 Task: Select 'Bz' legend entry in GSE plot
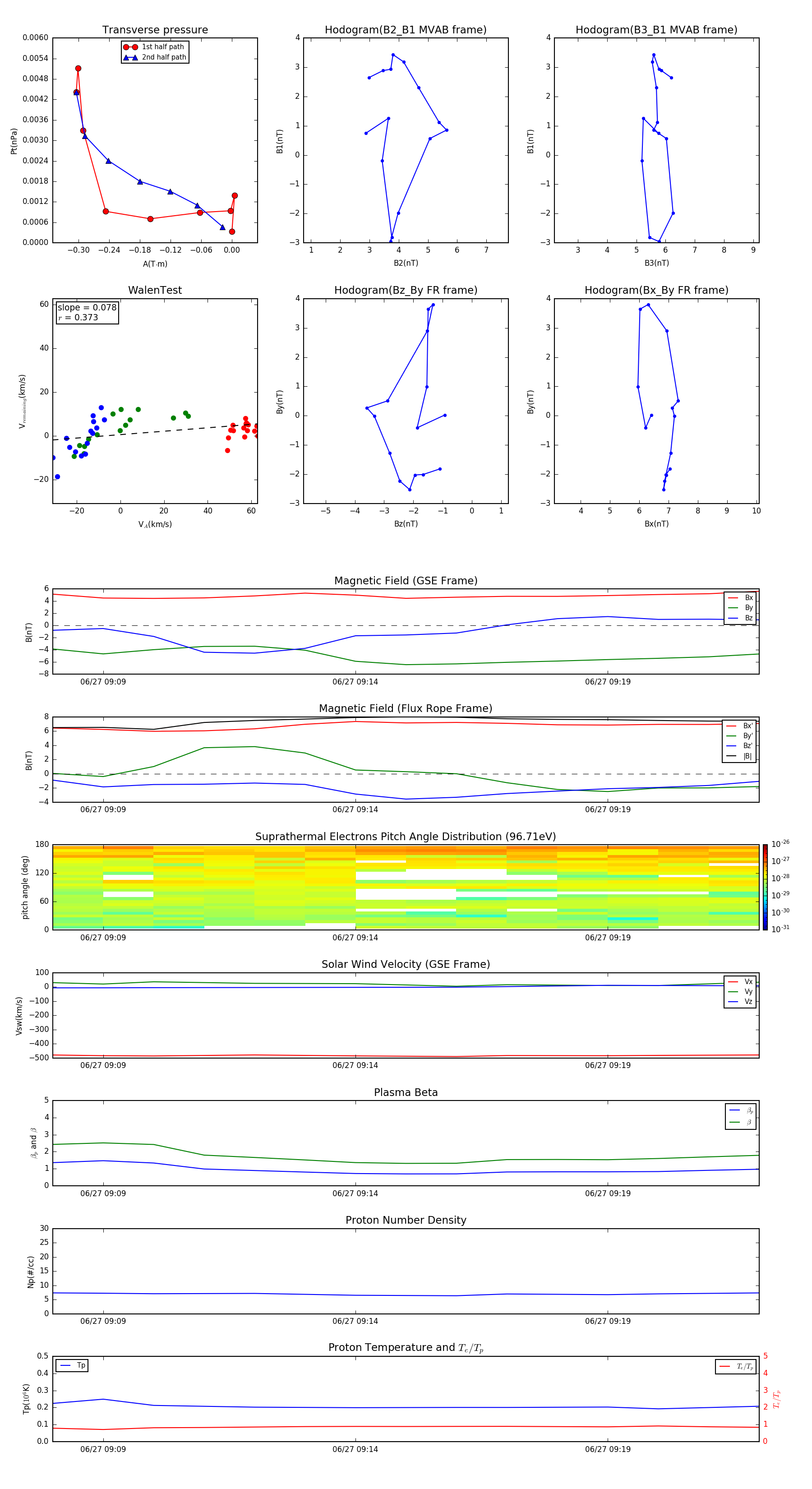(740, 618)
